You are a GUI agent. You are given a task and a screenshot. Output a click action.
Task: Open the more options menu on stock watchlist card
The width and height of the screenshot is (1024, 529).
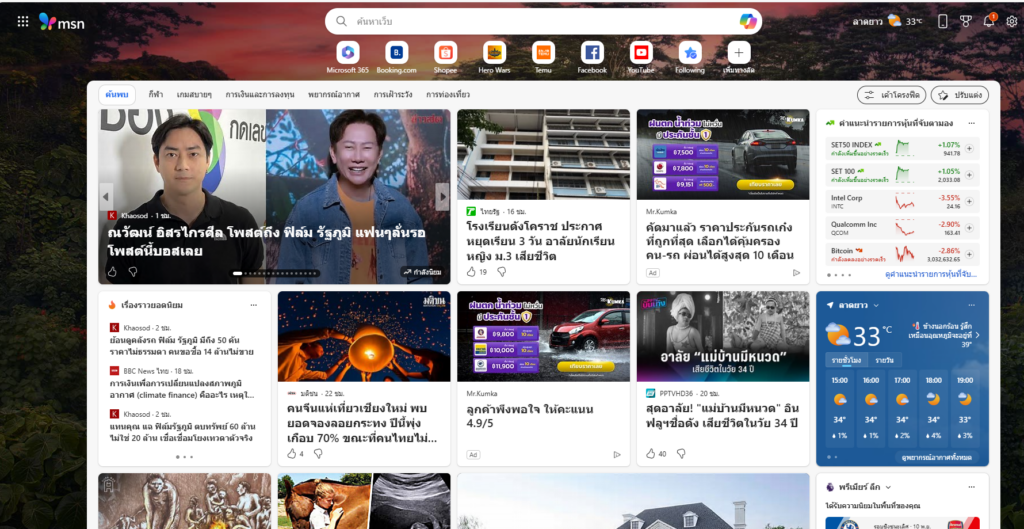(x=973, y=122)
